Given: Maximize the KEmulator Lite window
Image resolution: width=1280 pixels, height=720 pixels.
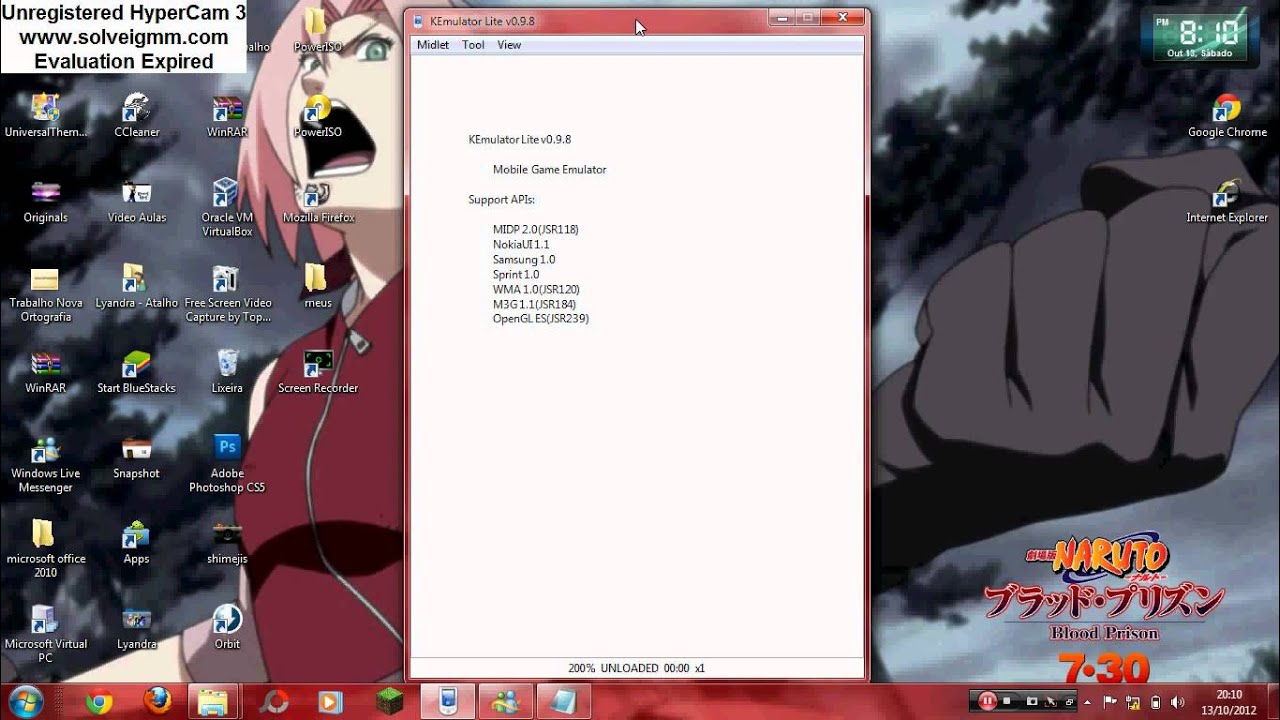Looking at the screenshot, I should pos(808,17).
